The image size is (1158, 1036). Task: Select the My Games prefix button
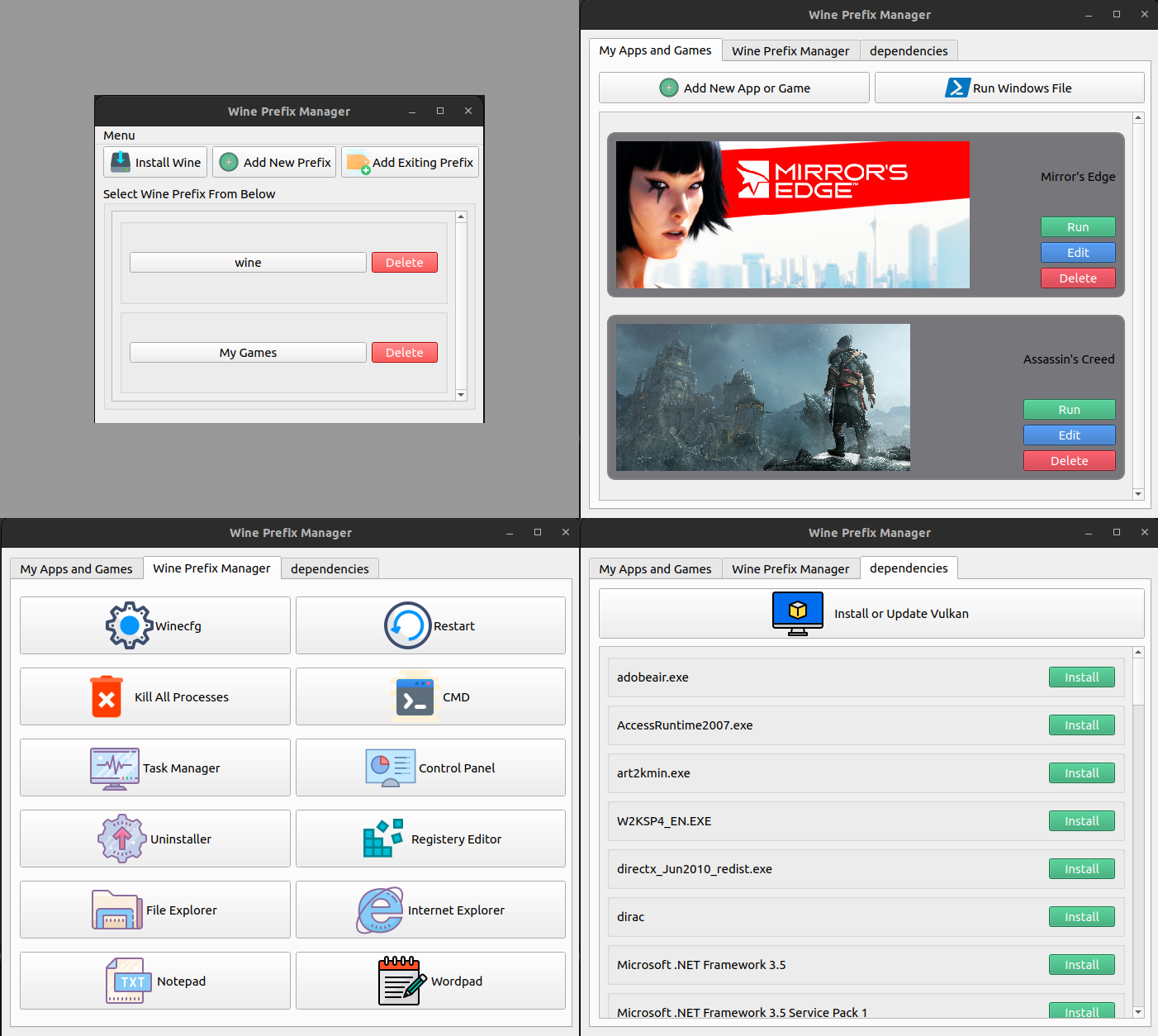[x=248, y=352]
